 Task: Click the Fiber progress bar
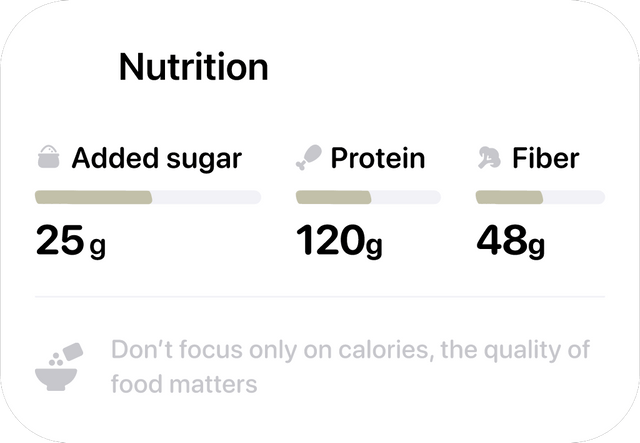(540, 197)
